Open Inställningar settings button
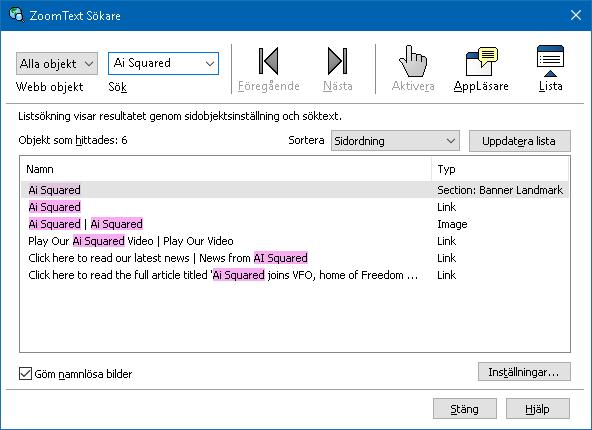This screenshot has height=430, width=592. tap(524, 372)
